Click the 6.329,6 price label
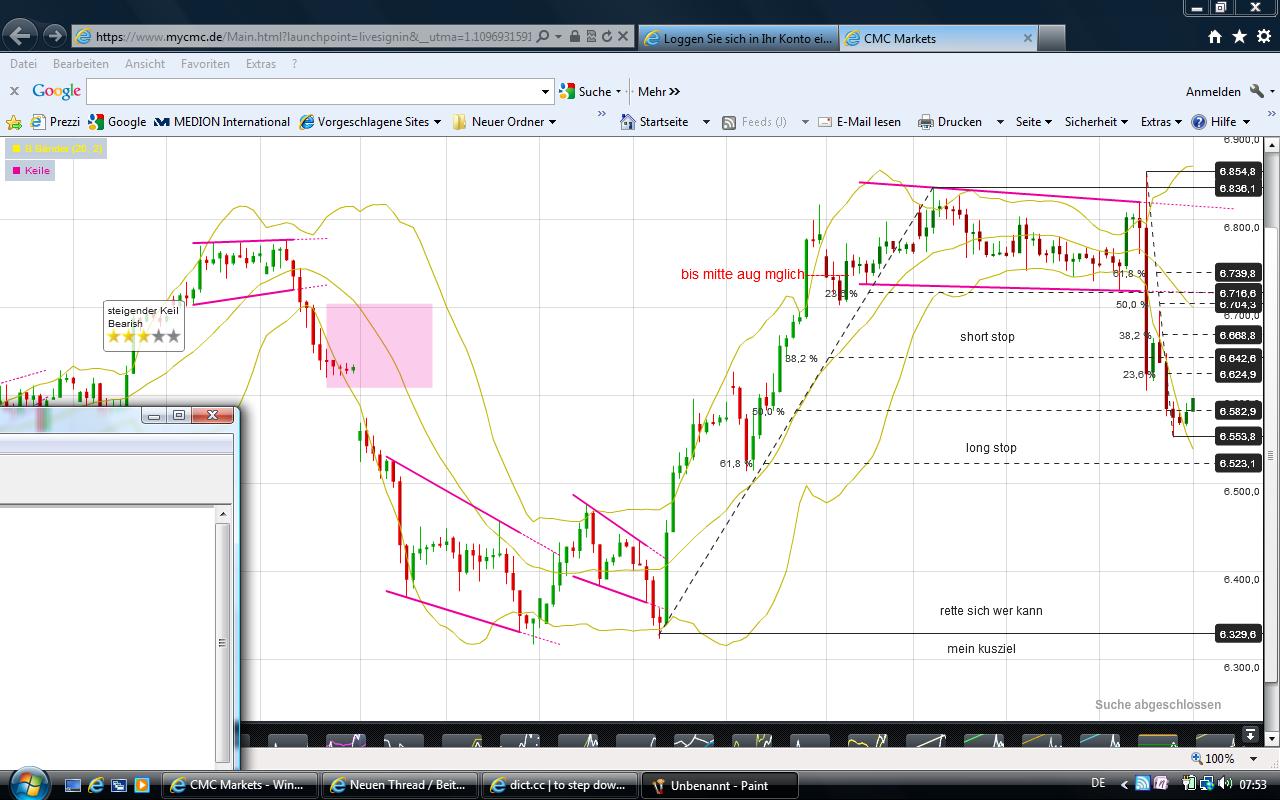 point(1237,634)
